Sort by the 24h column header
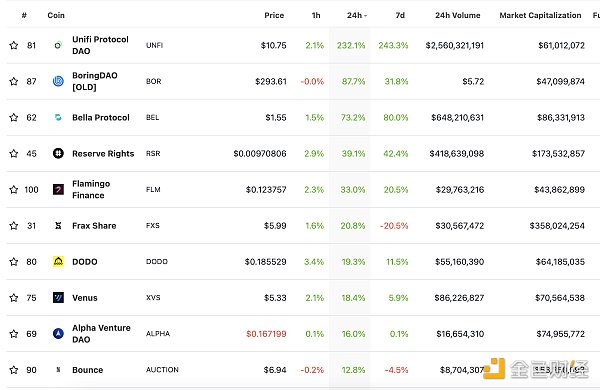Screen dimensions: 600x390 (x=357, y=15)
